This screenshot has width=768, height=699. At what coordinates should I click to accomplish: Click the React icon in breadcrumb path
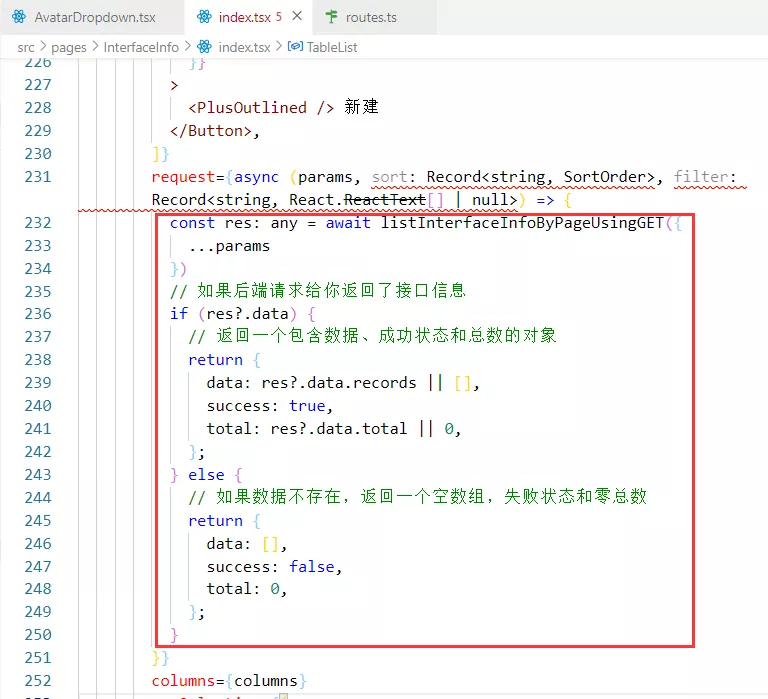(x=204, y=47)
